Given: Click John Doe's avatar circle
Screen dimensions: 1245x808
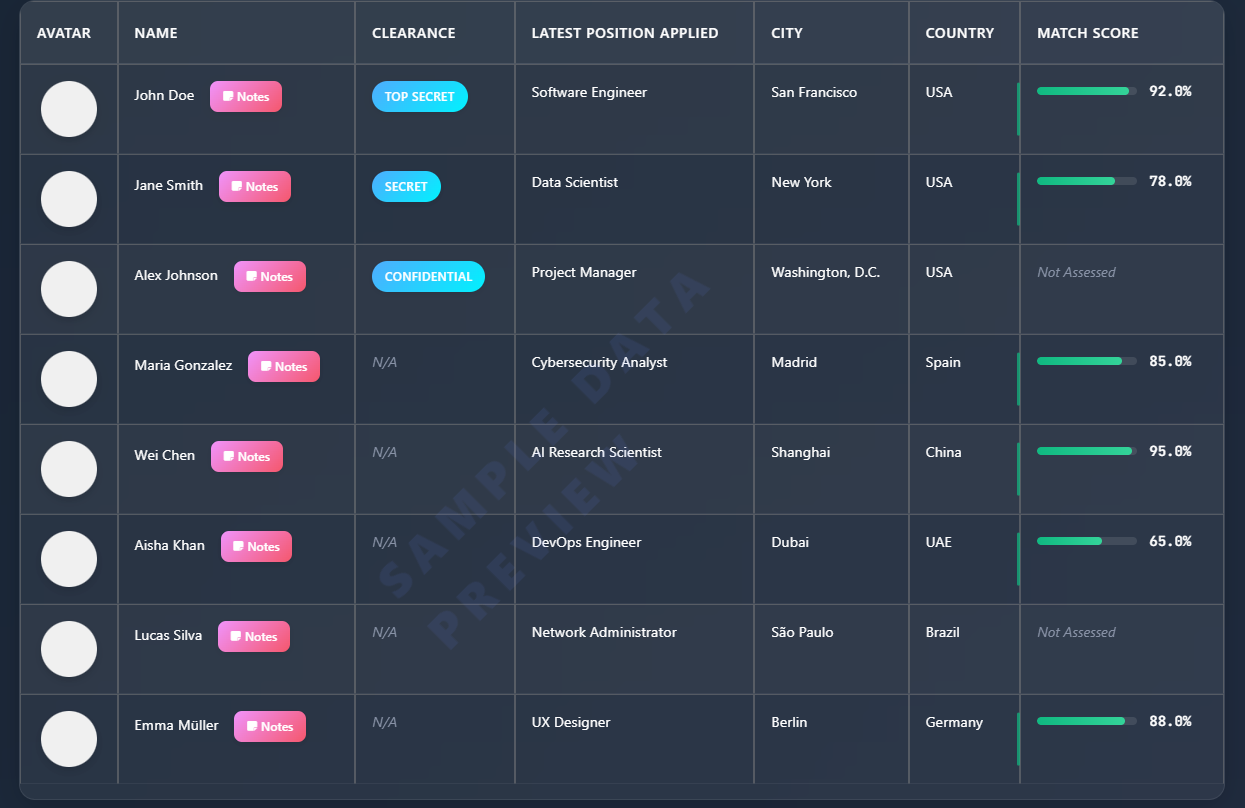Looking at the screenshot, I should tap(68, 109).
